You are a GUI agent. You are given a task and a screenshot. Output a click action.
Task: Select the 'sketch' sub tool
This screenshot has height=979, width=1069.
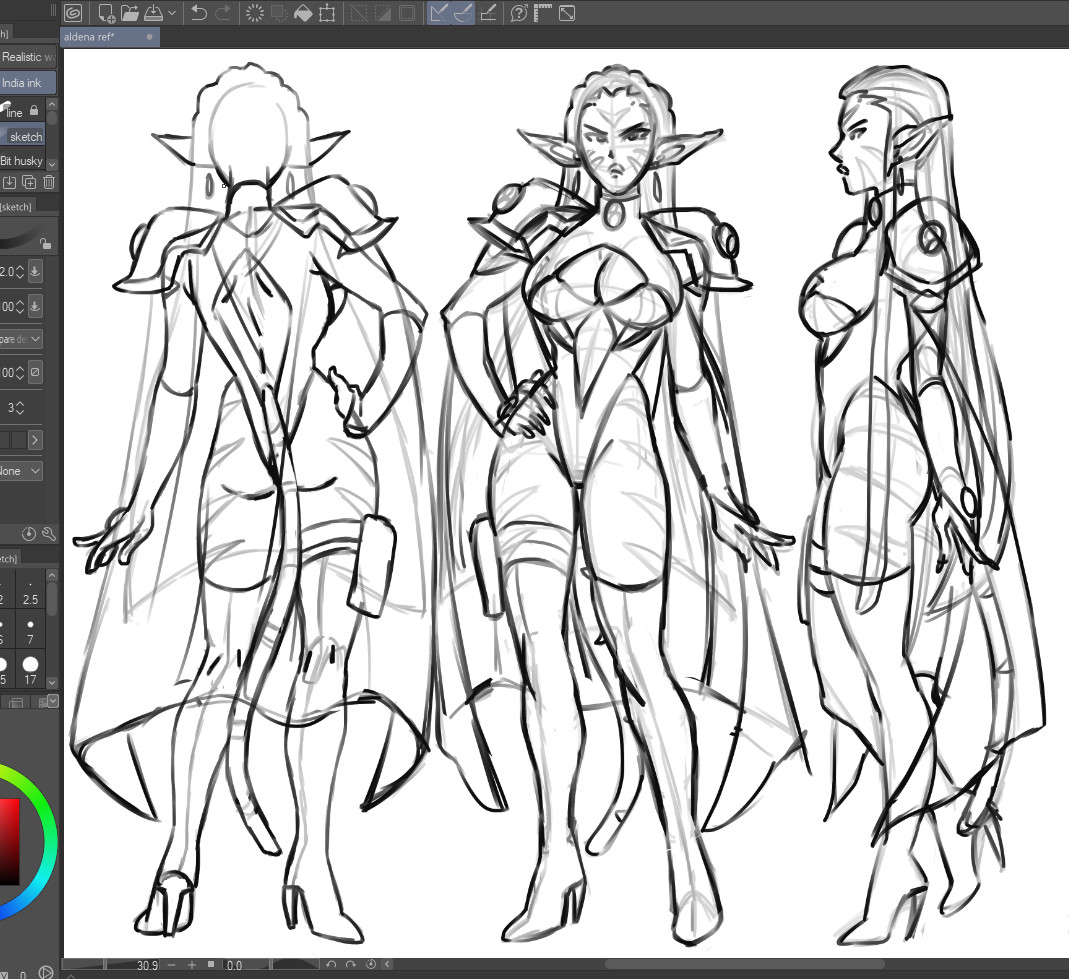coord(26,137)
